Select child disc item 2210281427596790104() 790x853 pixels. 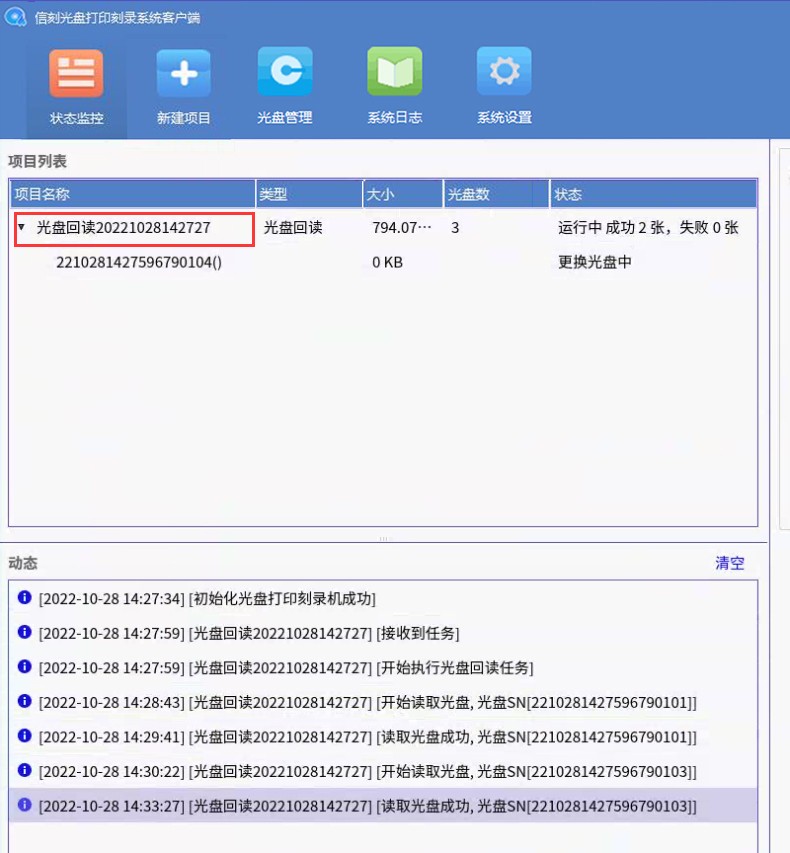tap(138, 262)
